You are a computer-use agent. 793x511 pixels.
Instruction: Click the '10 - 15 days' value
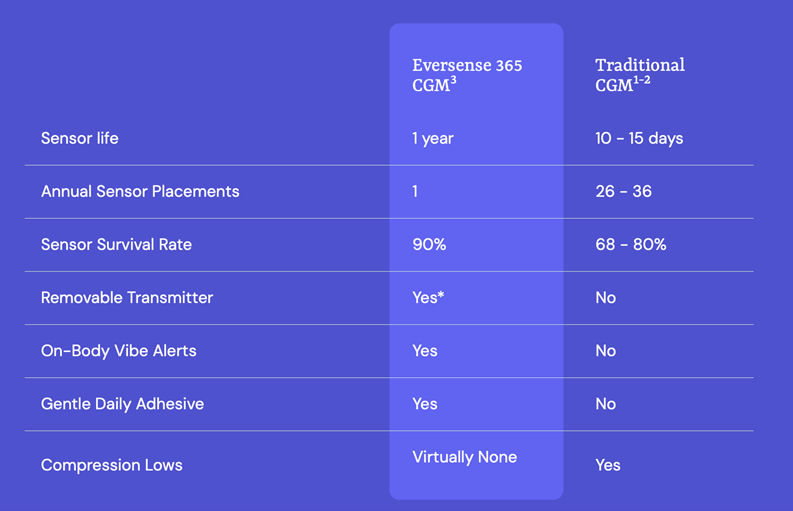click(639, 138)
